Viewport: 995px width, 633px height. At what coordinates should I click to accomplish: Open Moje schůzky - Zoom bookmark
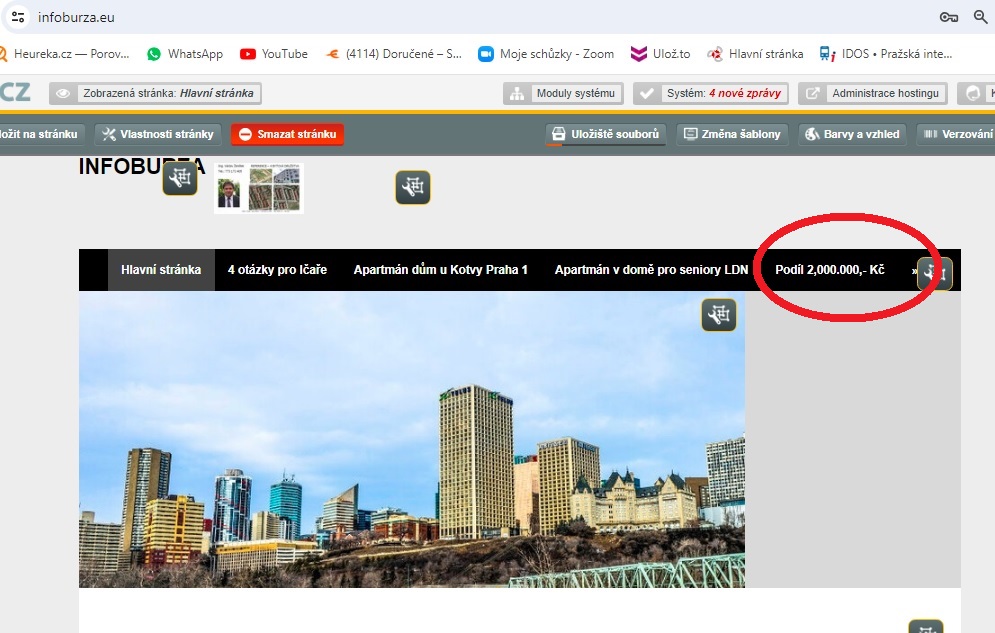546,54
